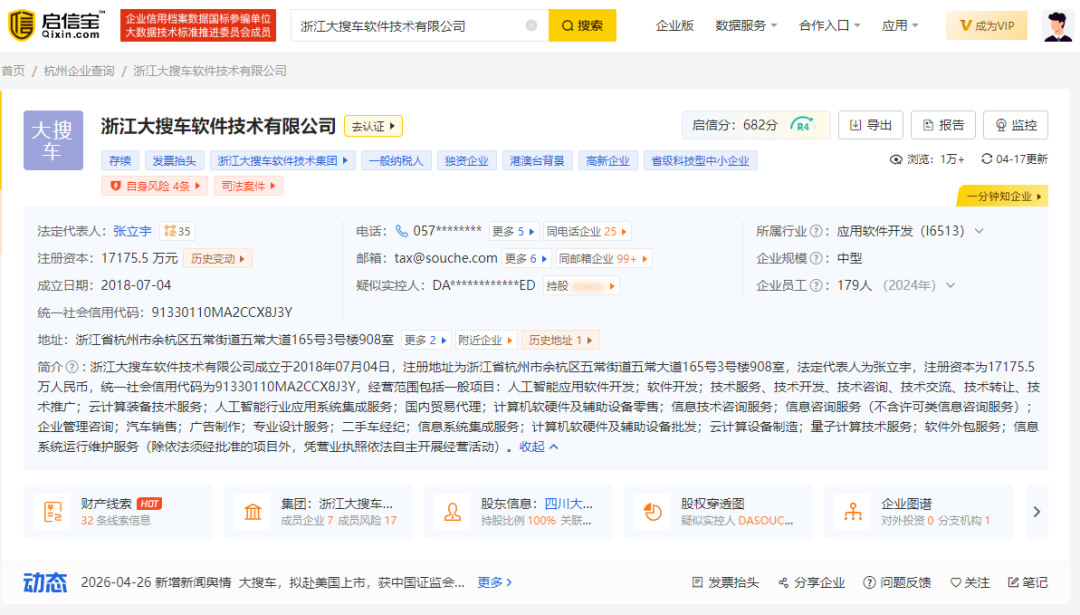1080x615 pixels.
Task: Click the related-companies 35 icon badge
Action: (x=177, y=231)
